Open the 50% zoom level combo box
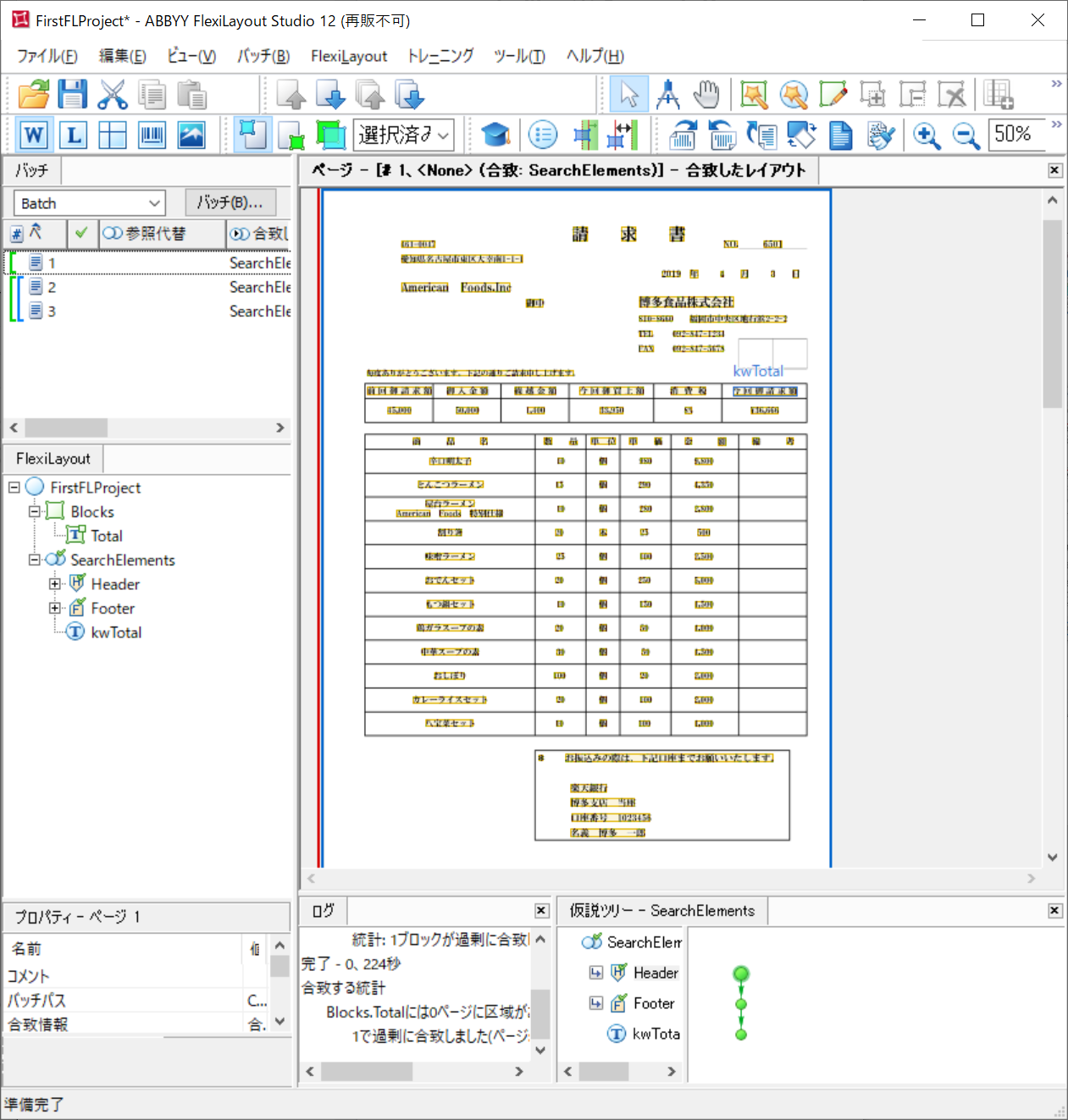 [1017, 135]
